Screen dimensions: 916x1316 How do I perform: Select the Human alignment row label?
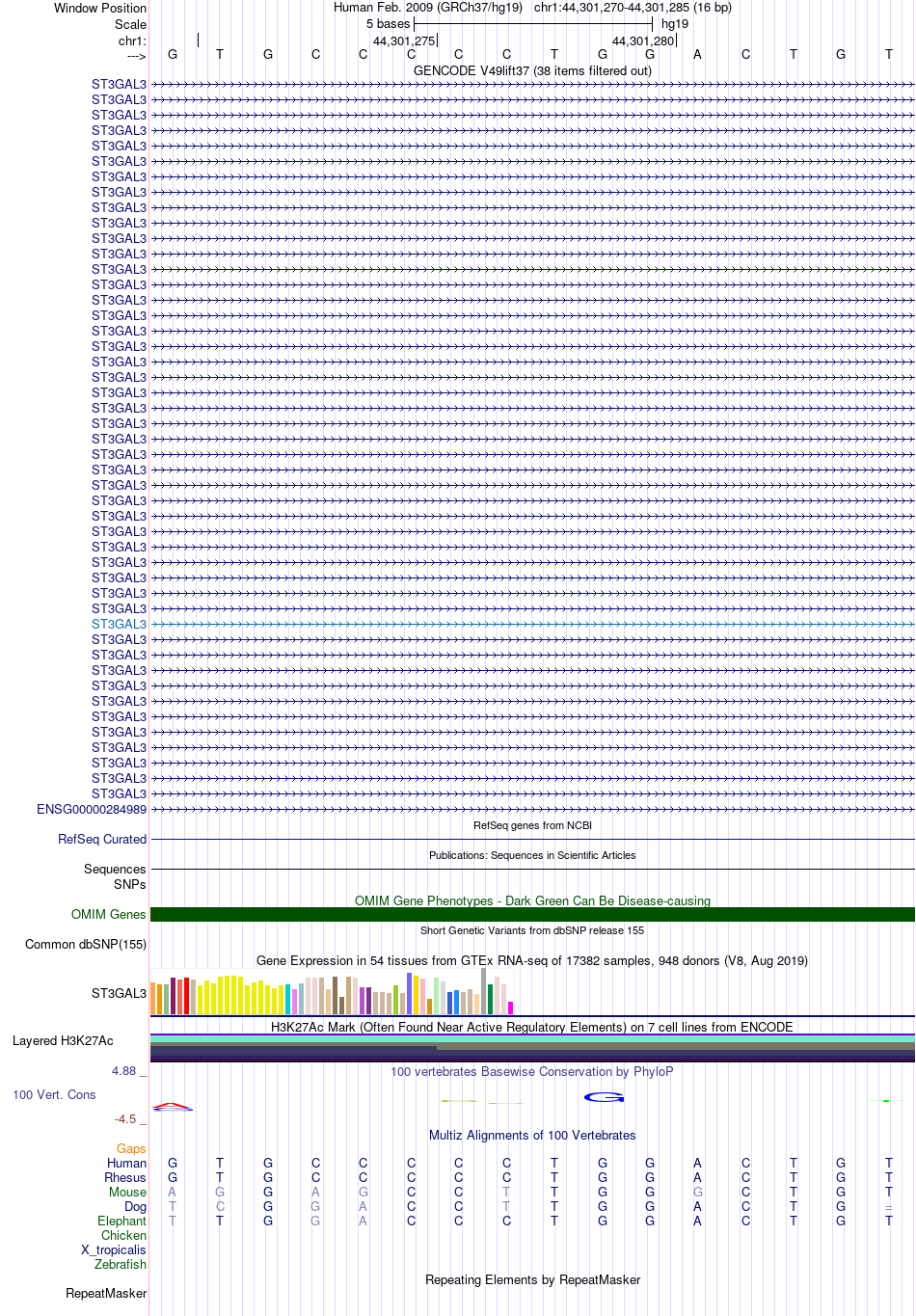point(126,1163)
